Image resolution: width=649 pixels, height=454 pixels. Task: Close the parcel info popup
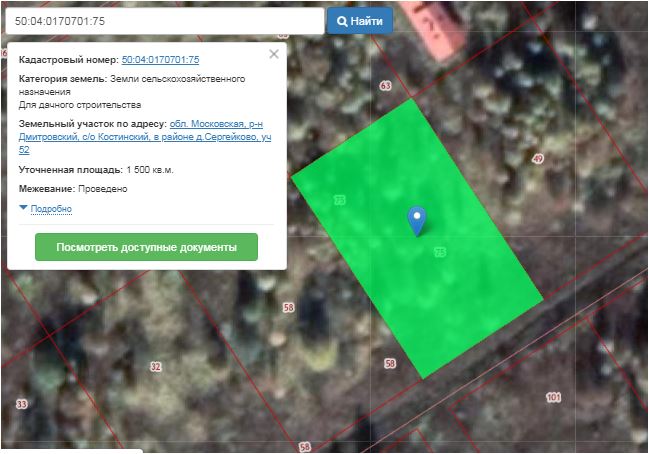[274, 54]
